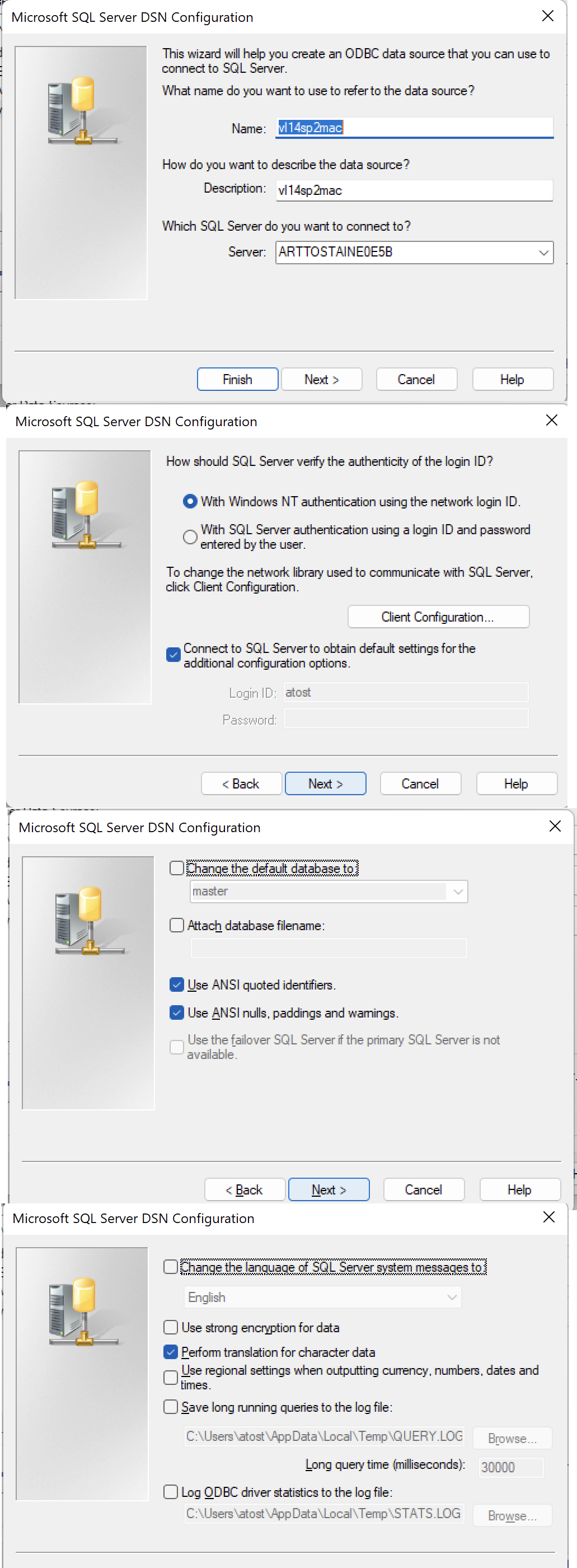Click Long query time field showing 30000

pyautogui.click(x=511, y=1467)
